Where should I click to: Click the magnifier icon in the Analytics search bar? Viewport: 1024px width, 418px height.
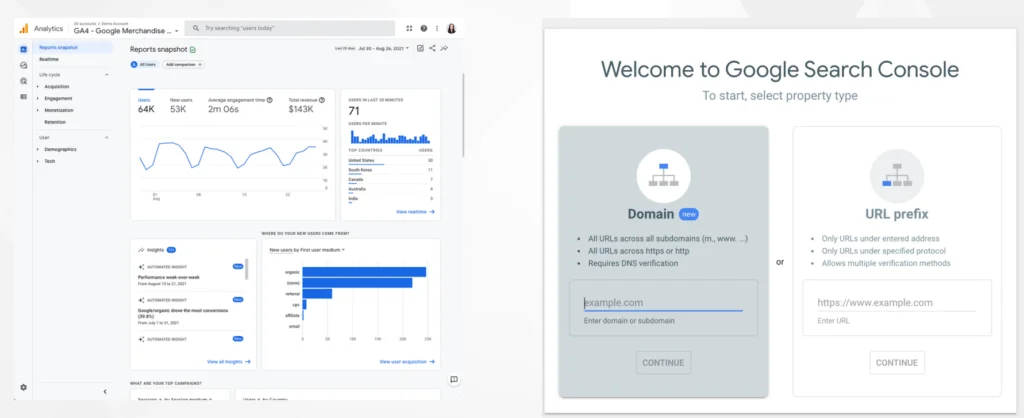tap(196, 29)
